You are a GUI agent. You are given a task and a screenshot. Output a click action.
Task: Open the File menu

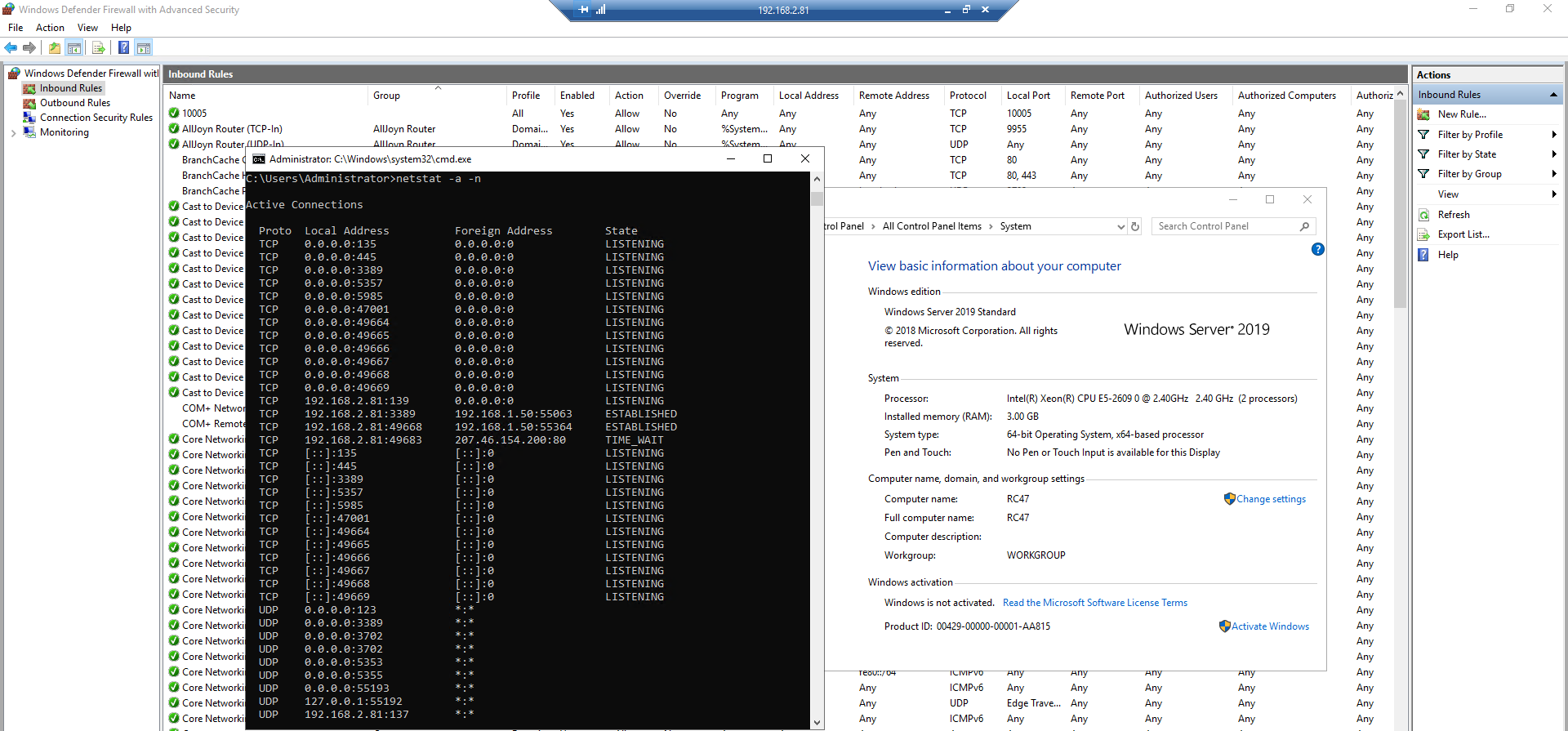click(16, 28)
